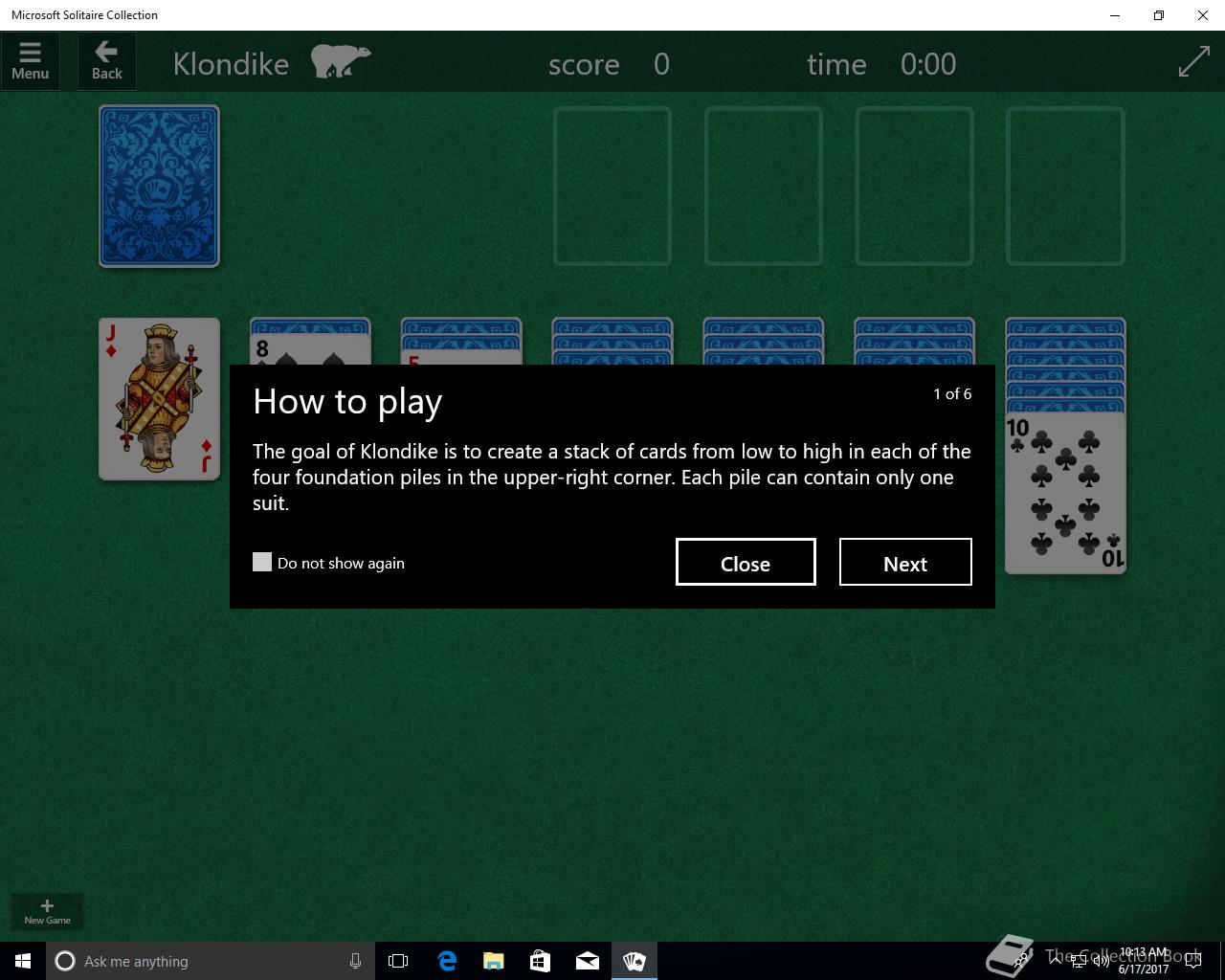
Task: Draw from the stock deck pile
Action: pyautogui.click(x=159, y=186)
